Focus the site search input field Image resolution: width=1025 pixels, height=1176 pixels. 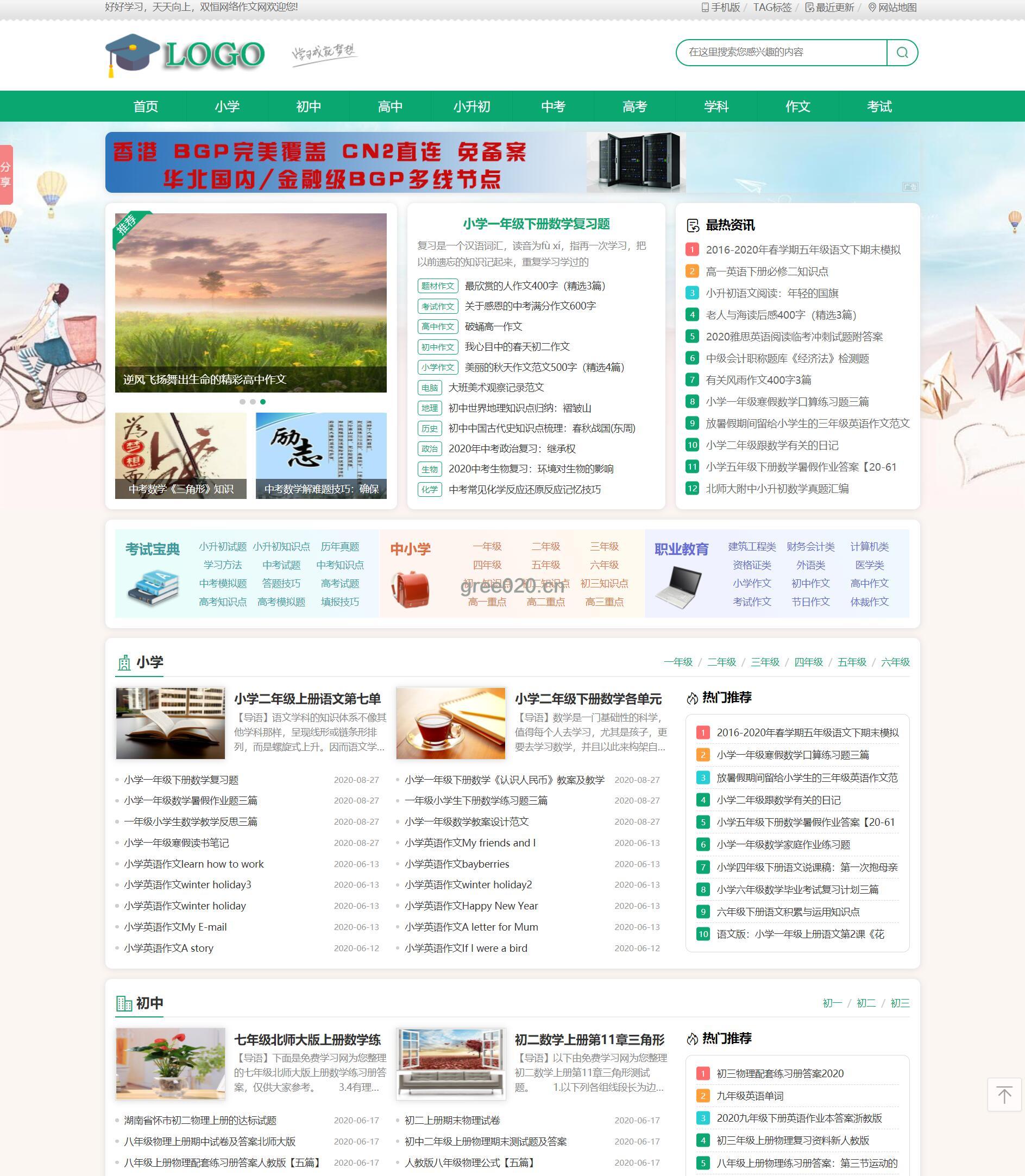pyautogui.click(x=781, y=53)
